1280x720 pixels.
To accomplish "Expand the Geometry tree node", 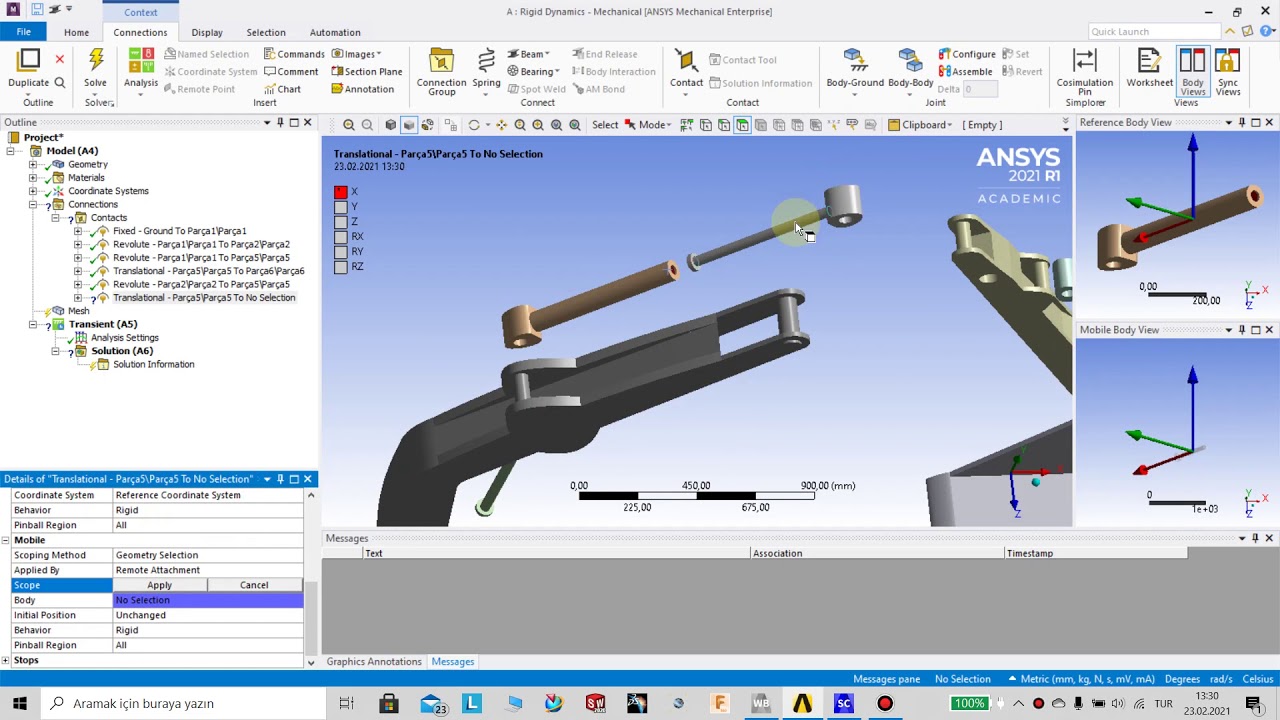I will [33, 164].
